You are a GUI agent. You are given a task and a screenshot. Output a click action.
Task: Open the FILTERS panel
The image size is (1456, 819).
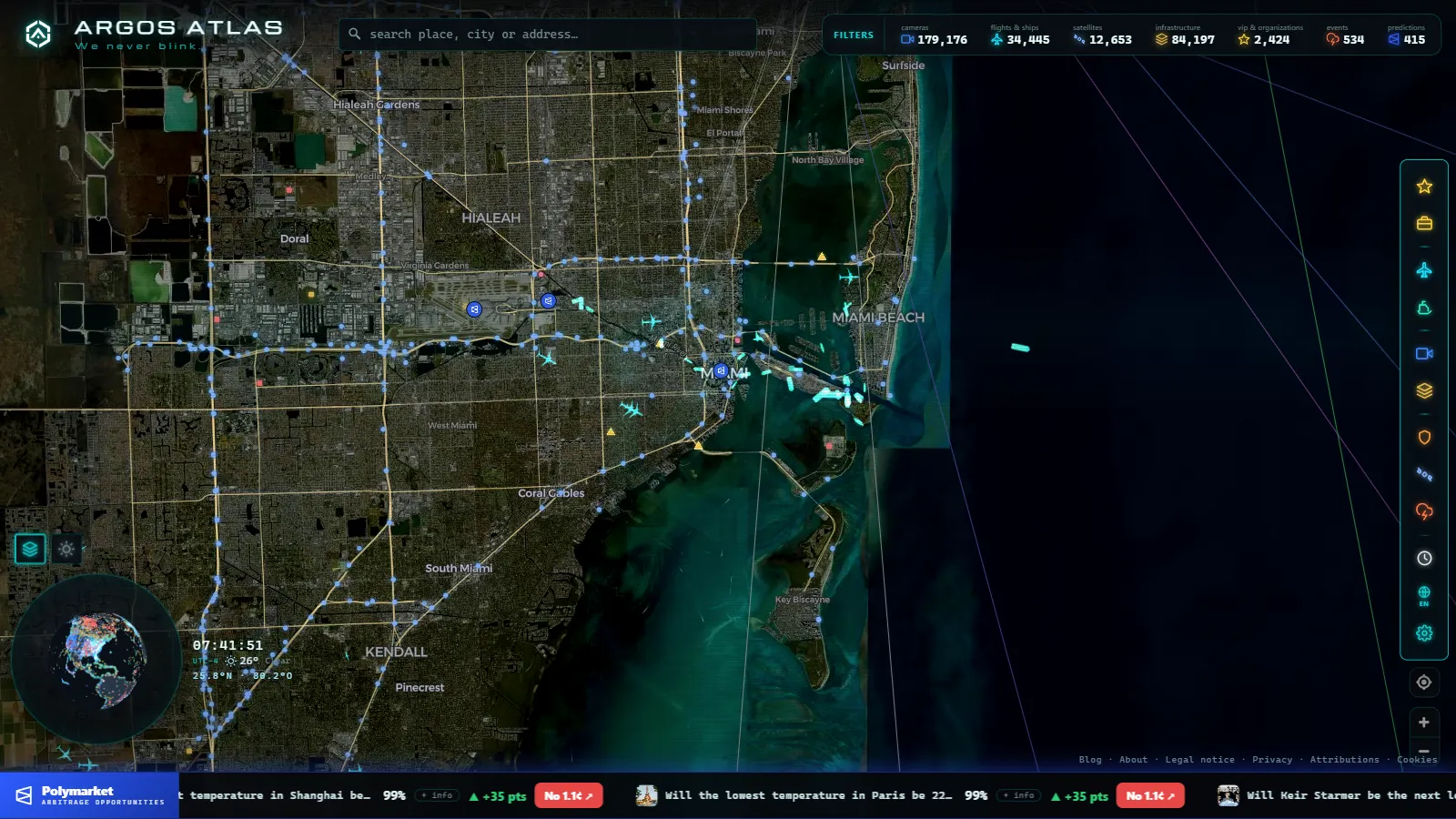[x=854, y=35]
